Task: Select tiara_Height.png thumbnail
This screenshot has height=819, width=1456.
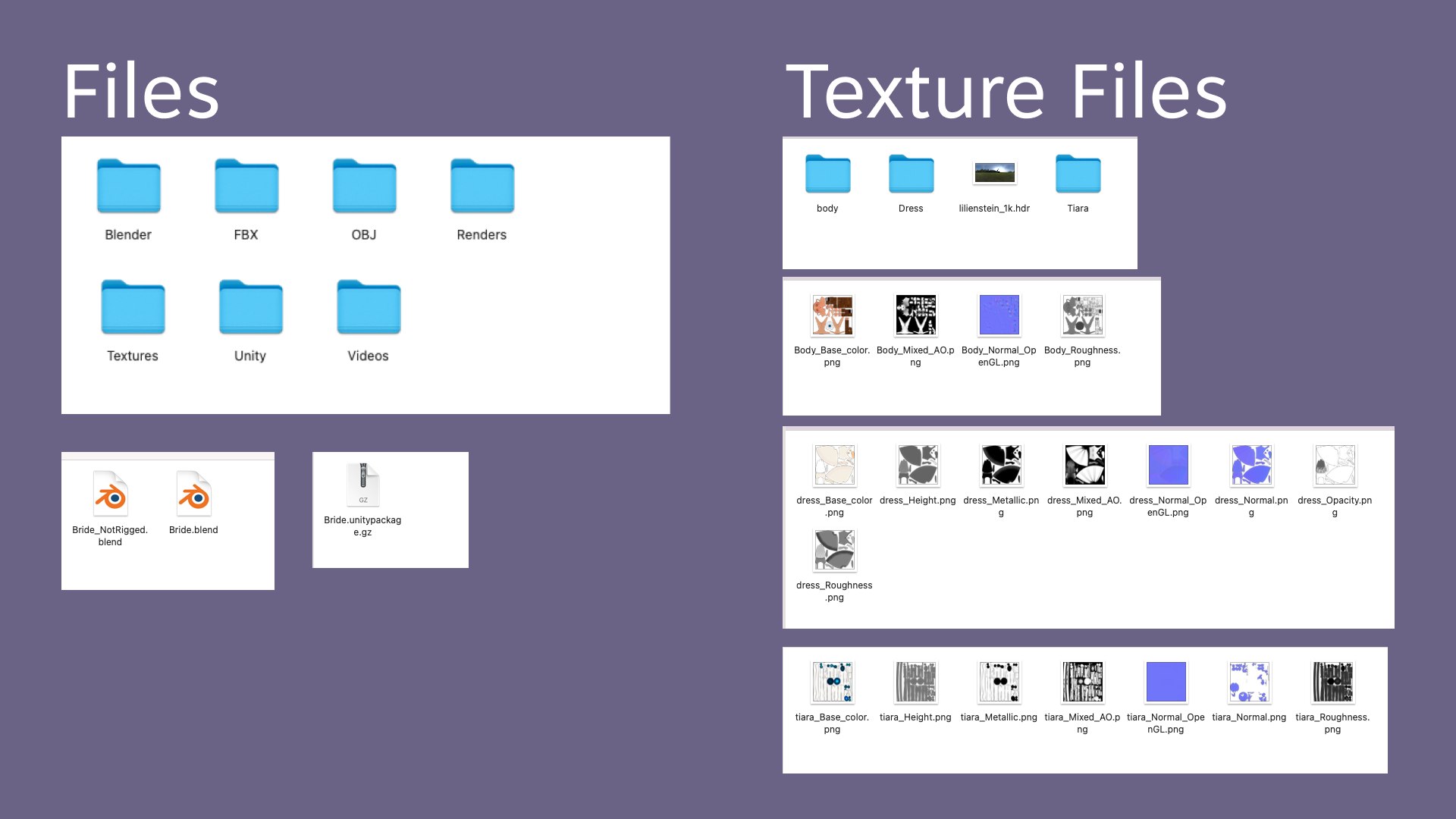Action: [916, 682]
